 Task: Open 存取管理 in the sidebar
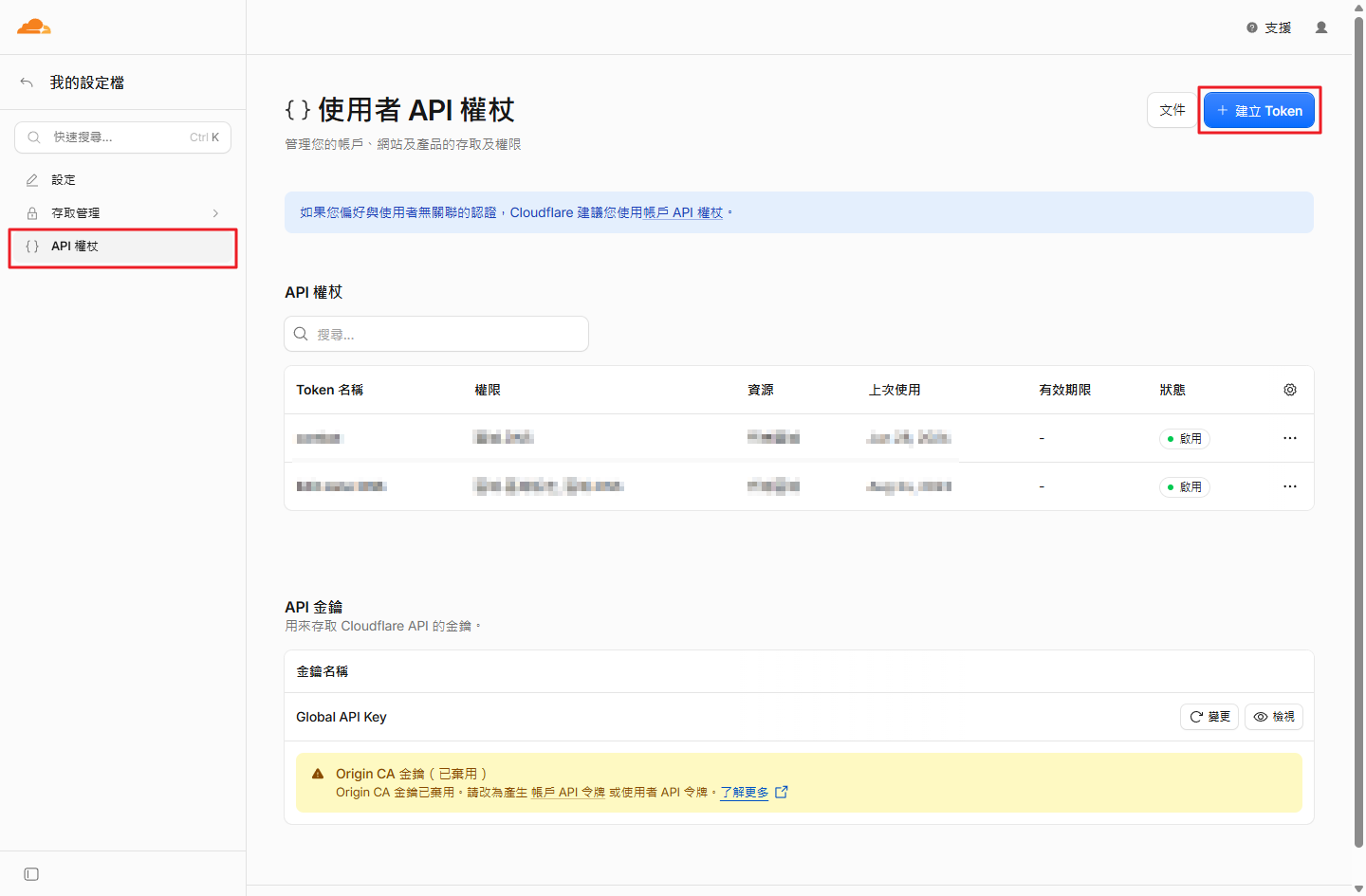(122, 213)
